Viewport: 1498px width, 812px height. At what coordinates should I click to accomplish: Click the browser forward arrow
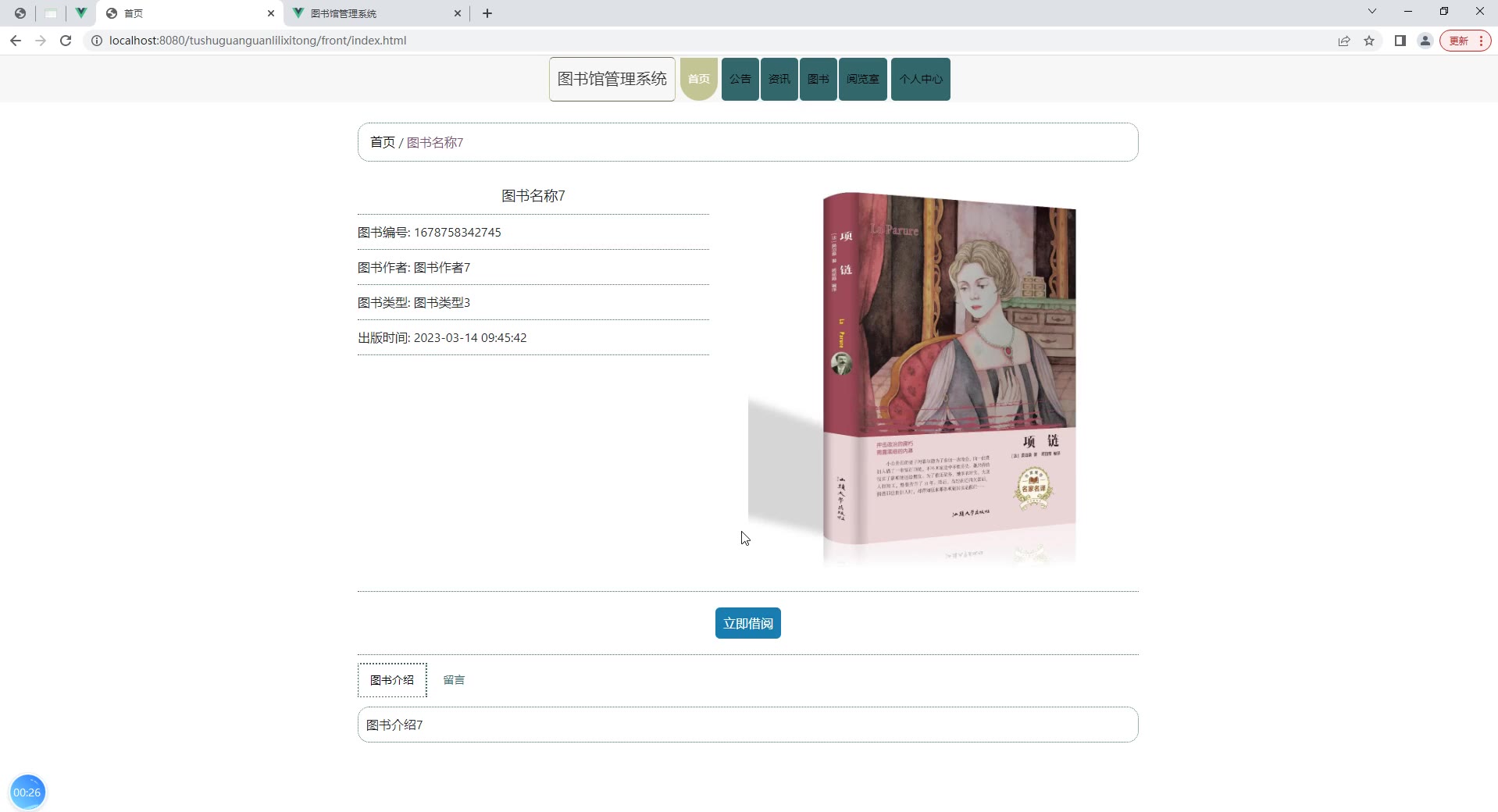tap(41, 41)
